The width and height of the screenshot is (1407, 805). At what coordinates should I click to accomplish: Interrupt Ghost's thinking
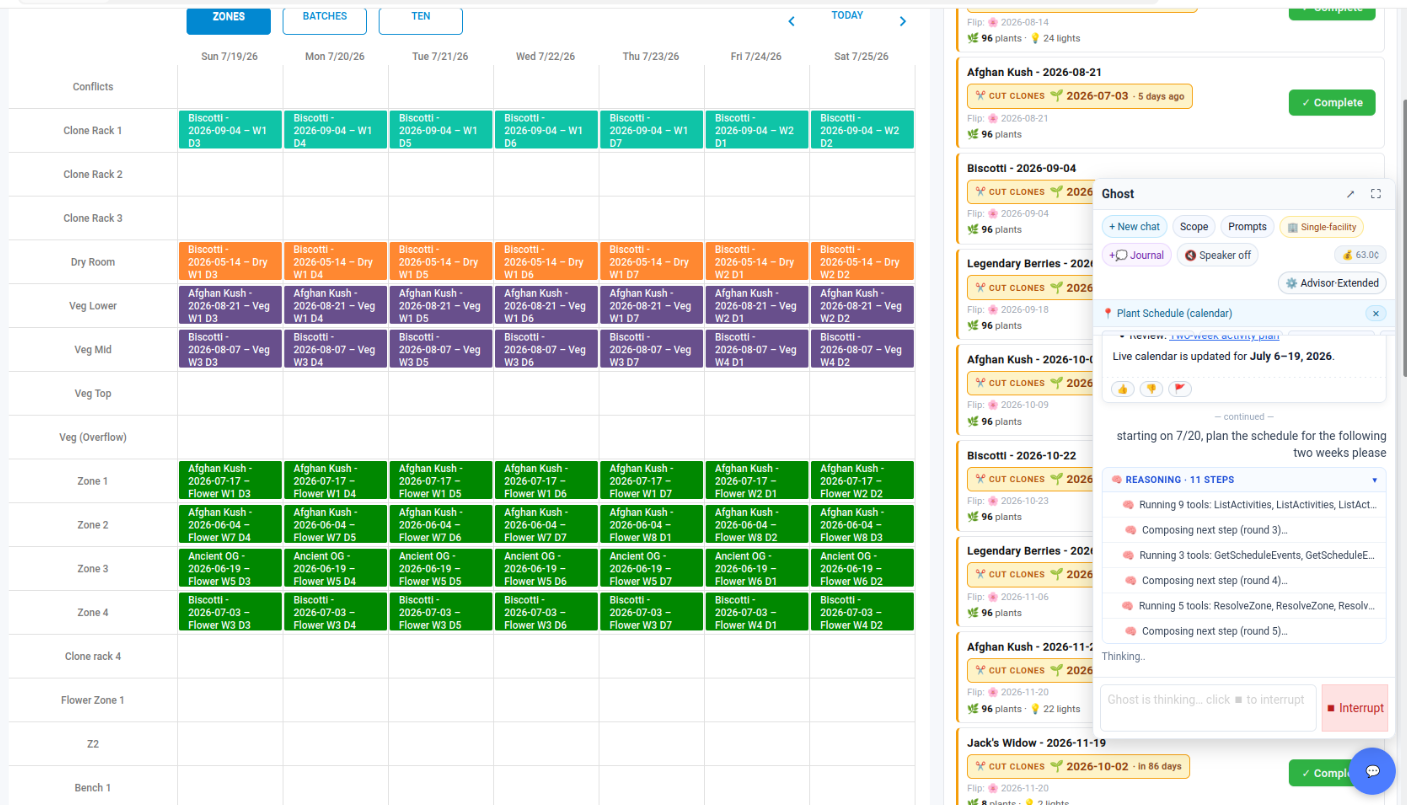click(1355, 708)
